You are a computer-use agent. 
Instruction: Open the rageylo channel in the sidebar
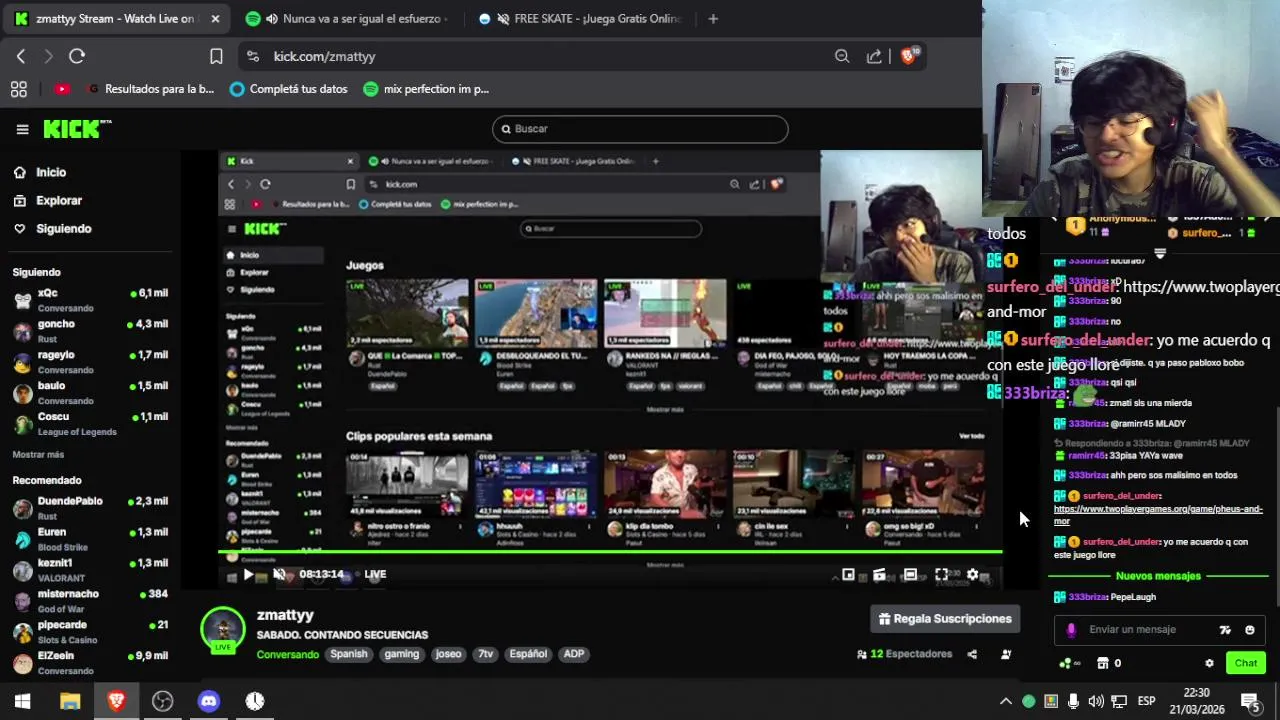tap(89, 361)
